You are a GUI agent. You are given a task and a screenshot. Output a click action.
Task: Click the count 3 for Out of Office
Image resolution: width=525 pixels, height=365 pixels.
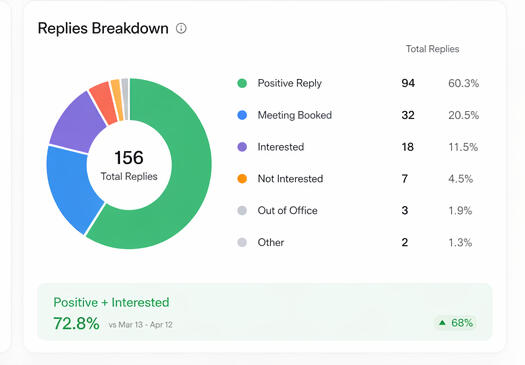(x=405, y=210)
